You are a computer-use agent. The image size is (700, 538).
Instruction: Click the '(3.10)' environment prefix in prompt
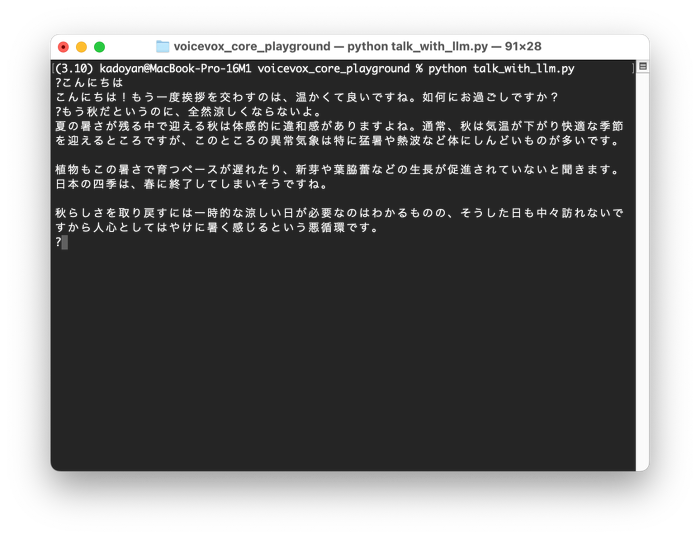click(75, 68)
